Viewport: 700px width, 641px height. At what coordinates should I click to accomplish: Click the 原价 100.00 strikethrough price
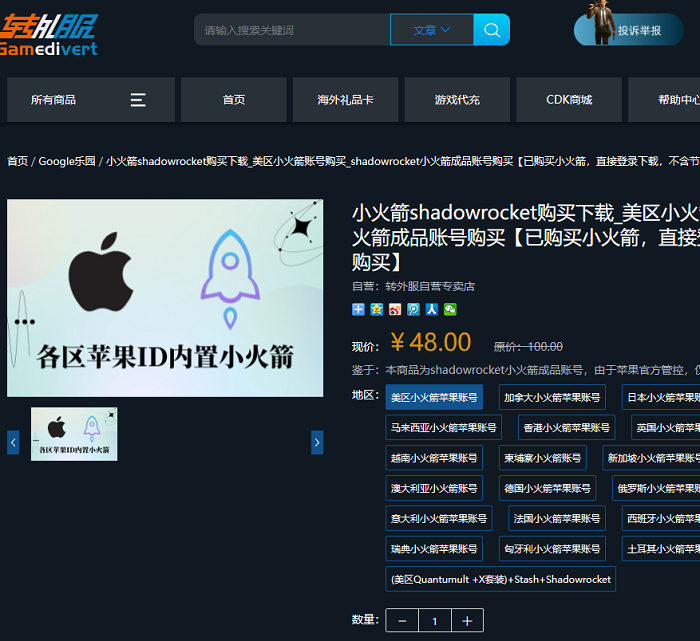pyautogui.click(x=528, y=347)
